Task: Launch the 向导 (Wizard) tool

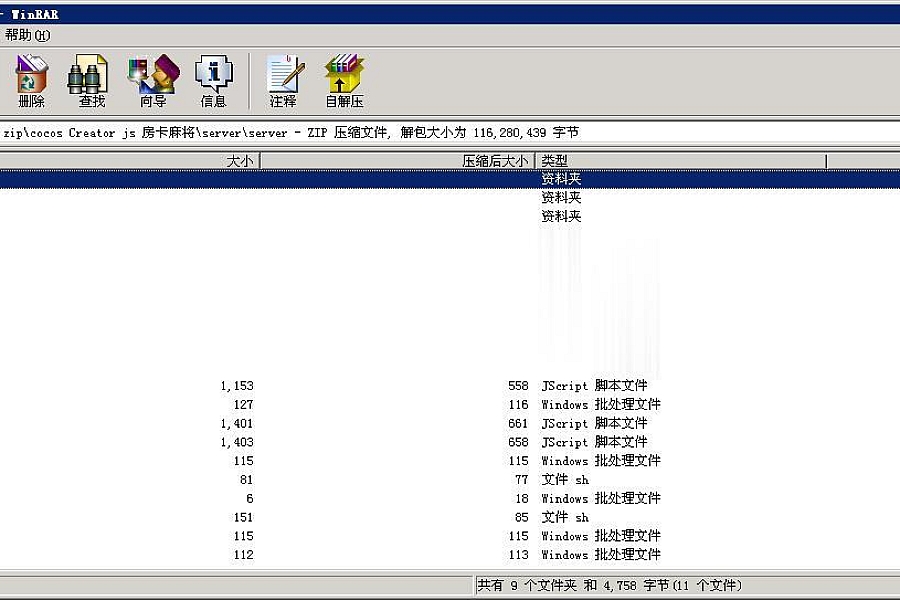Action: pyautogui.click(x=153, y=81)
